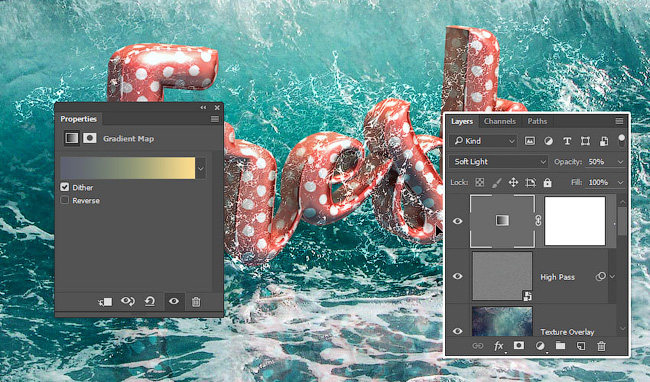Open the Properties panel menu
This screenshot has width=650, height=382.
[215, 119]
